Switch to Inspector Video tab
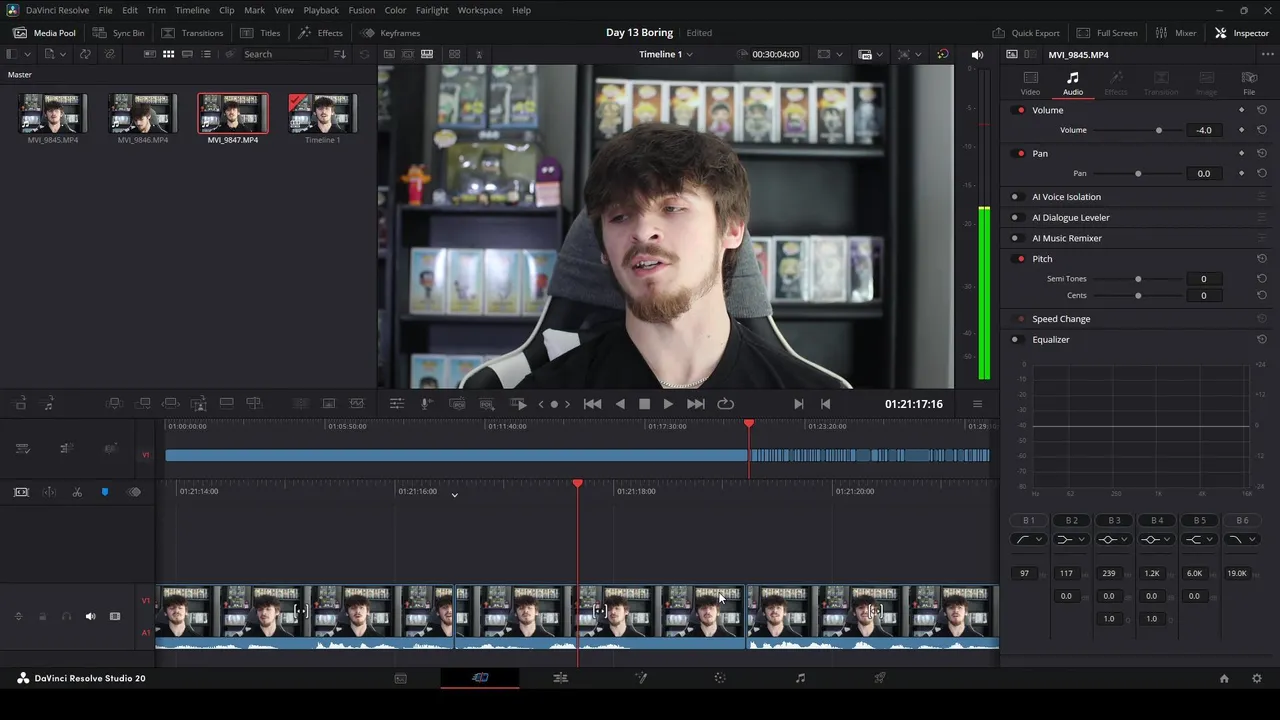The width and height of the screenshot is (1280, 720). [x=1030, y=83]
